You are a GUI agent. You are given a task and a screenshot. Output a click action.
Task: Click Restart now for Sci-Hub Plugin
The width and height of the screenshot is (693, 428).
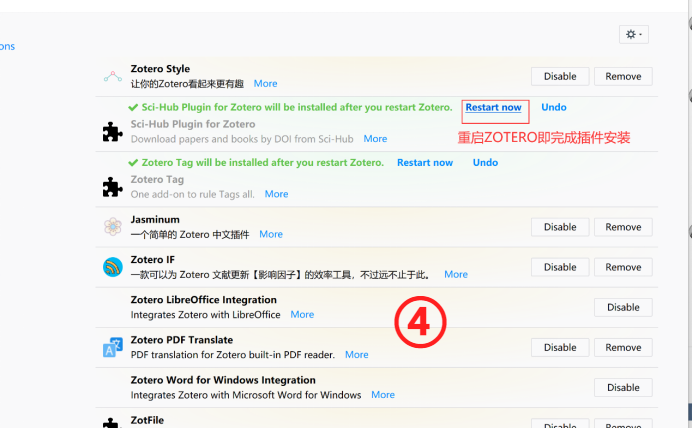493,107
